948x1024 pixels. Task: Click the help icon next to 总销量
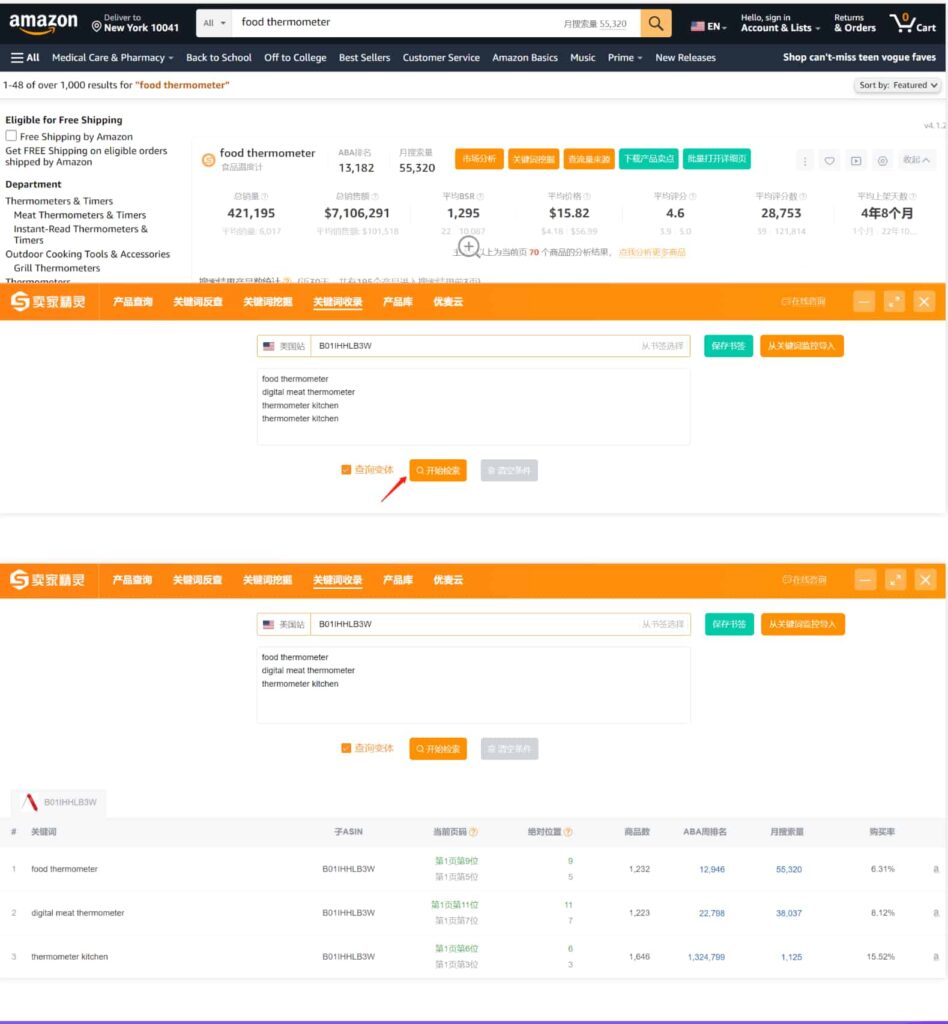pos(264,196)
